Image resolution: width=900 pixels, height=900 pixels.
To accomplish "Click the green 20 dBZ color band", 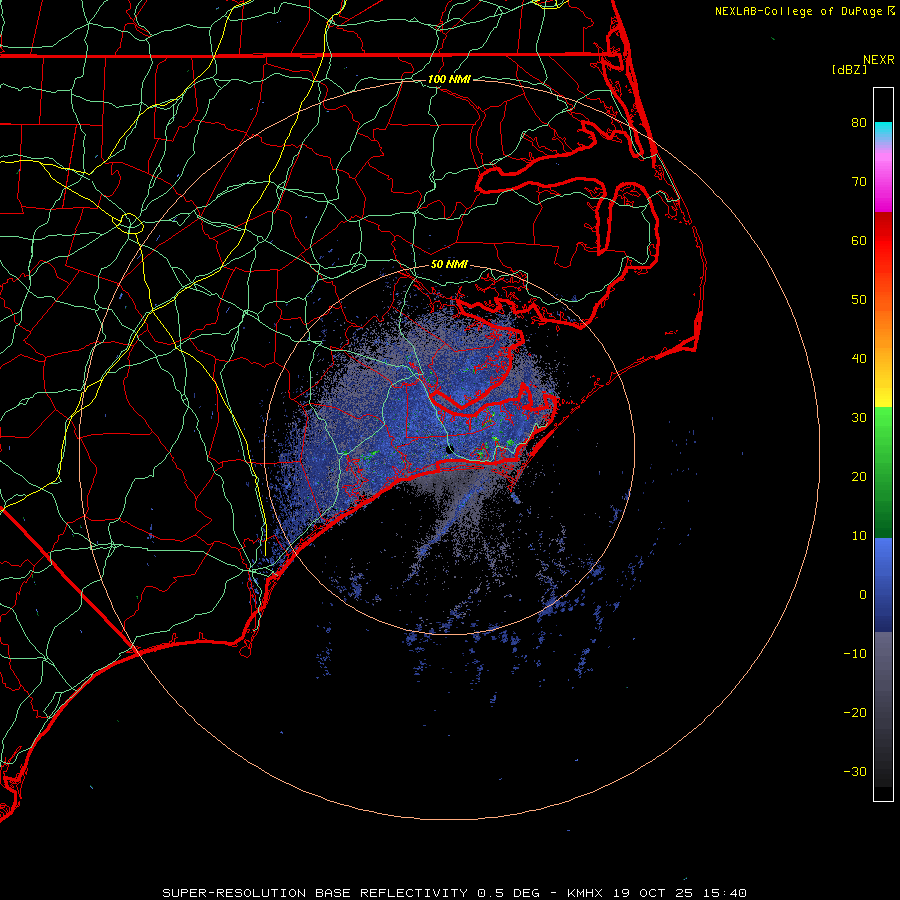I will (x=883, y=477).
